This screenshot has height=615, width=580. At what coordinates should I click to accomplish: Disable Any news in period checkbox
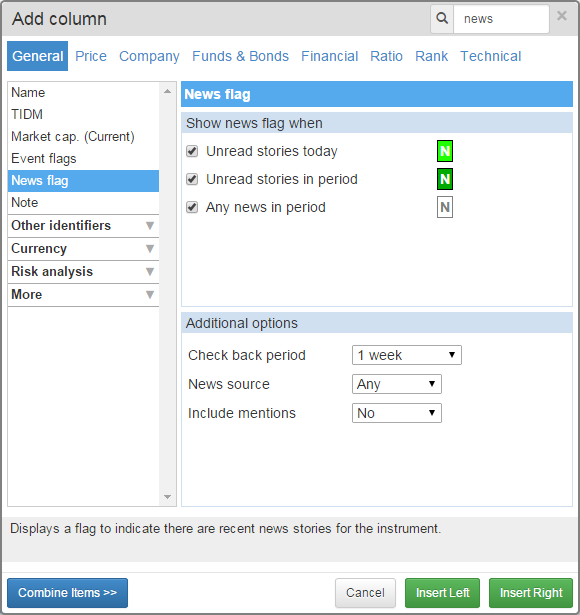click(192, 207)
